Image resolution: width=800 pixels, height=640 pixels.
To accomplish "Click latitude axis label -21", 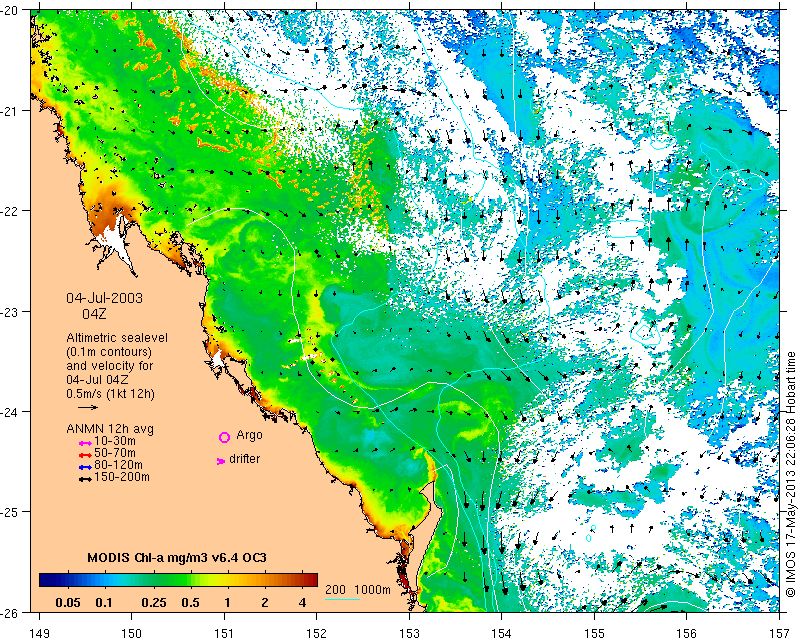I will pos(9,110).
